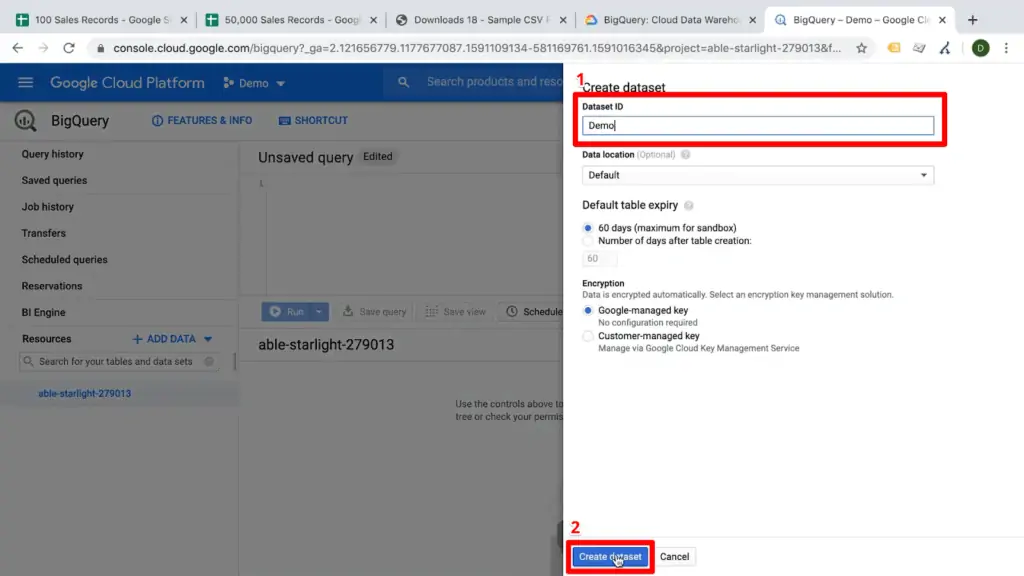Open the Demo project picker dropdown
The image size is (1024, 576).
point(254,82)
